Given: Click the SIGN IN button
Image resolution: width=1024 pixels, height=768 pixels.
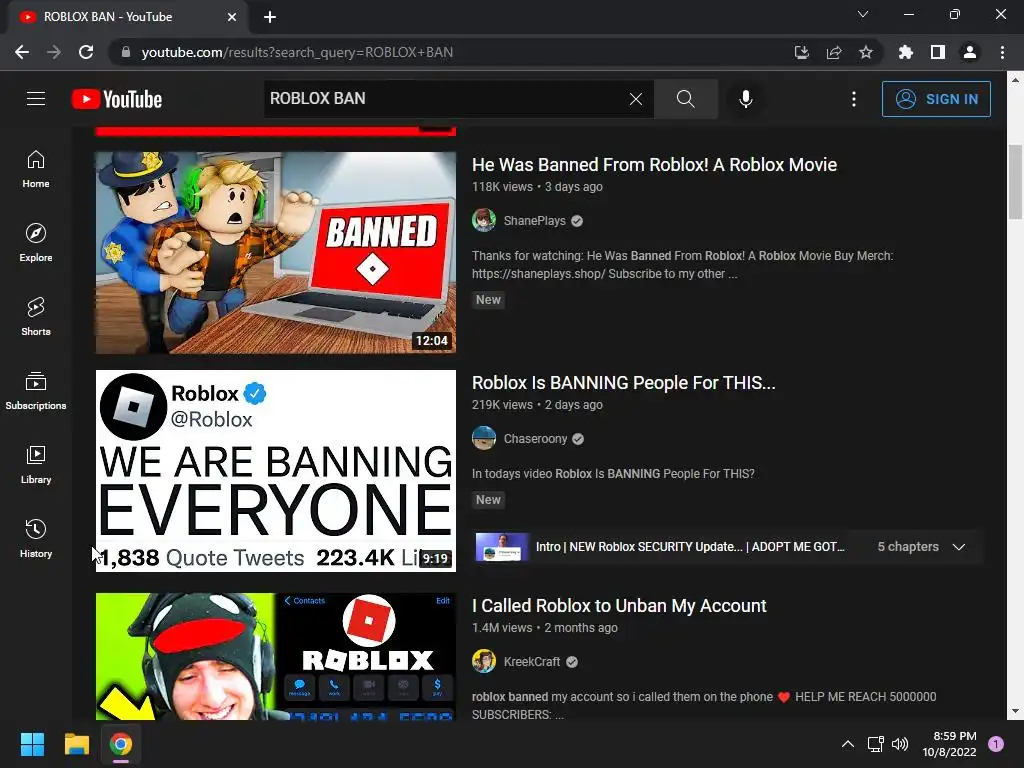Looking at the screenshot, I should [x=936, y=99].
